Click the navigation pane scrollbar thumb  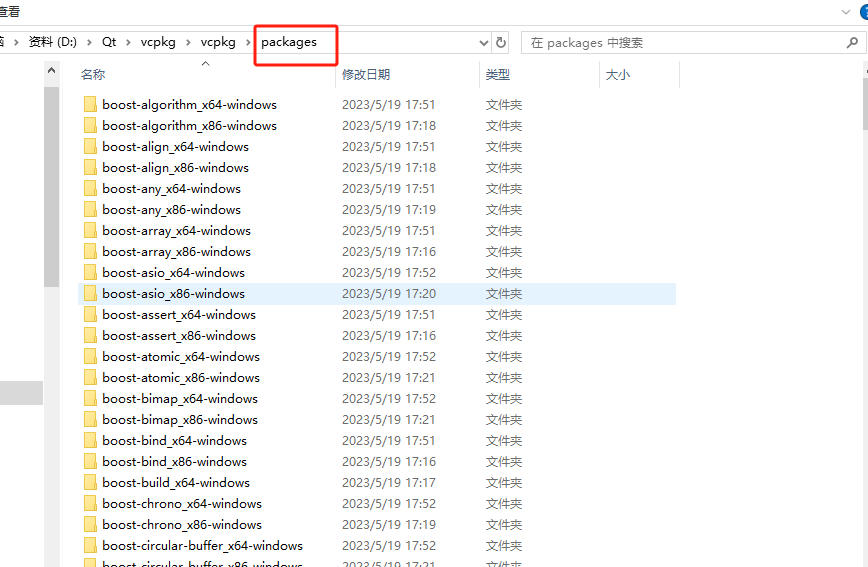51,187
